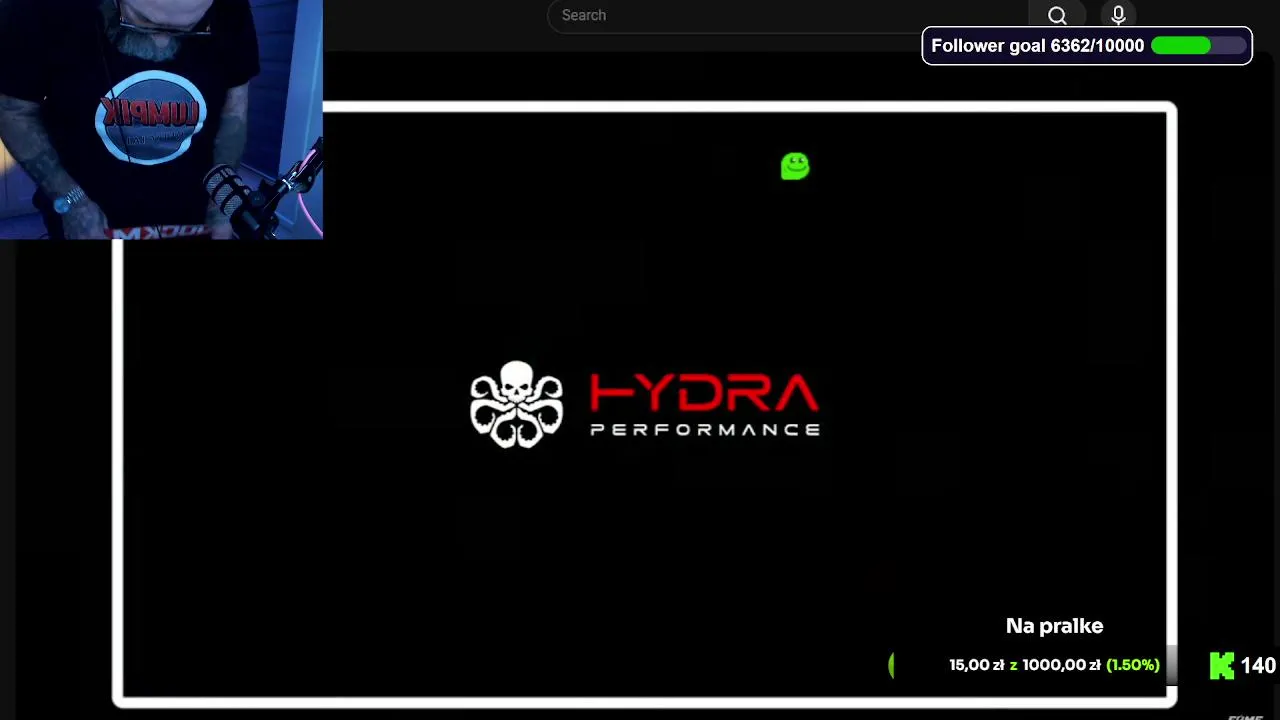Click the Search input field

[788, 15]
